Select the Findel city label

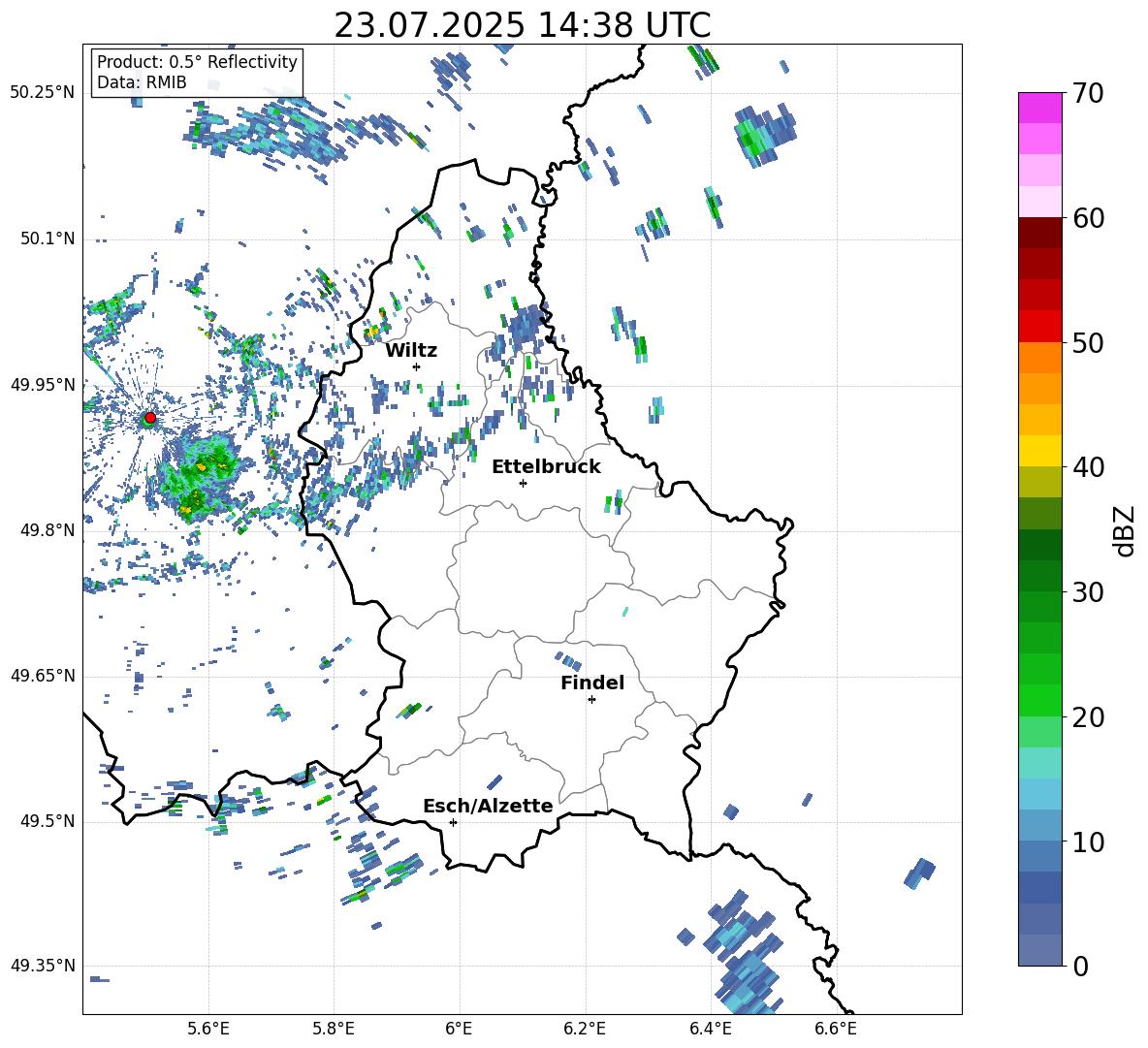[x=592, y=683]
